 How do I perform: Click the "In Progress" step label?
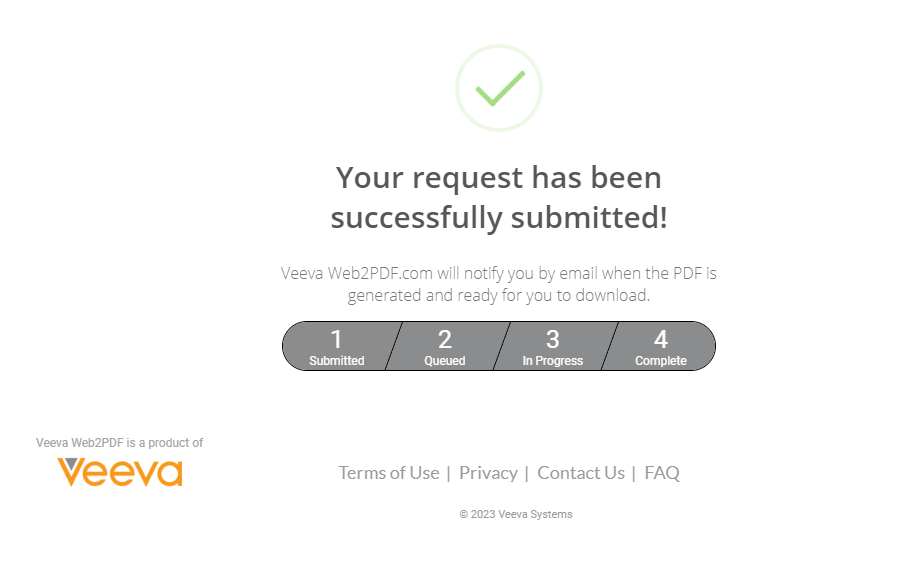point(552,361)
